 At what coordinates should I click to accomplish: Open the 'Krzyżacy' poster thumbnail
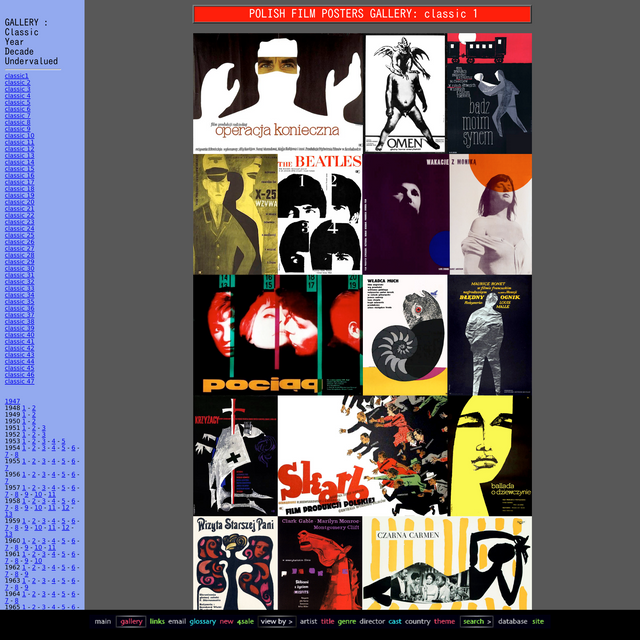pos(235,456)
